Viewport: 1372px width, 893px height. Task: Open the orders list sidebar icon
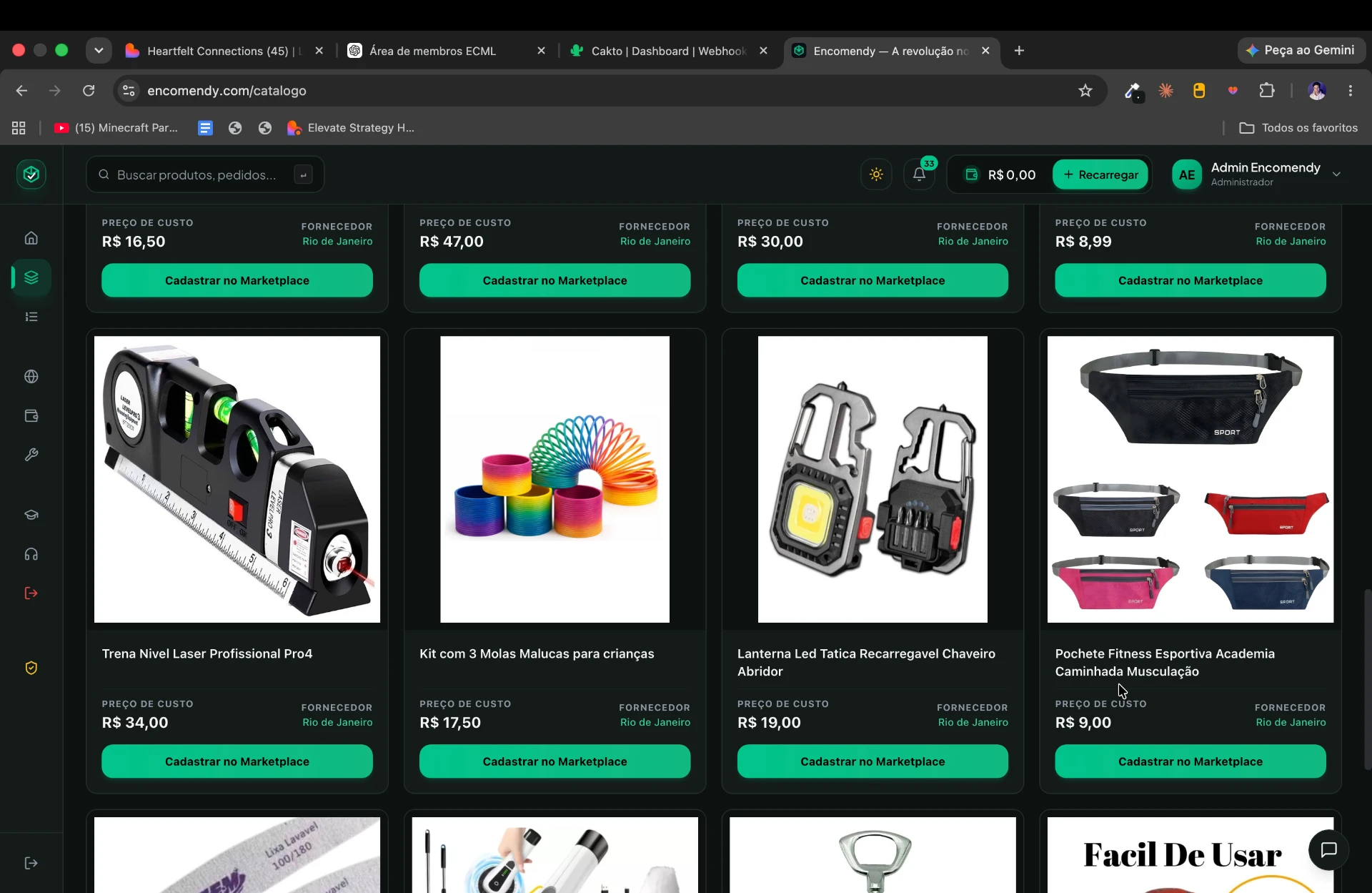tap(31, 317)
